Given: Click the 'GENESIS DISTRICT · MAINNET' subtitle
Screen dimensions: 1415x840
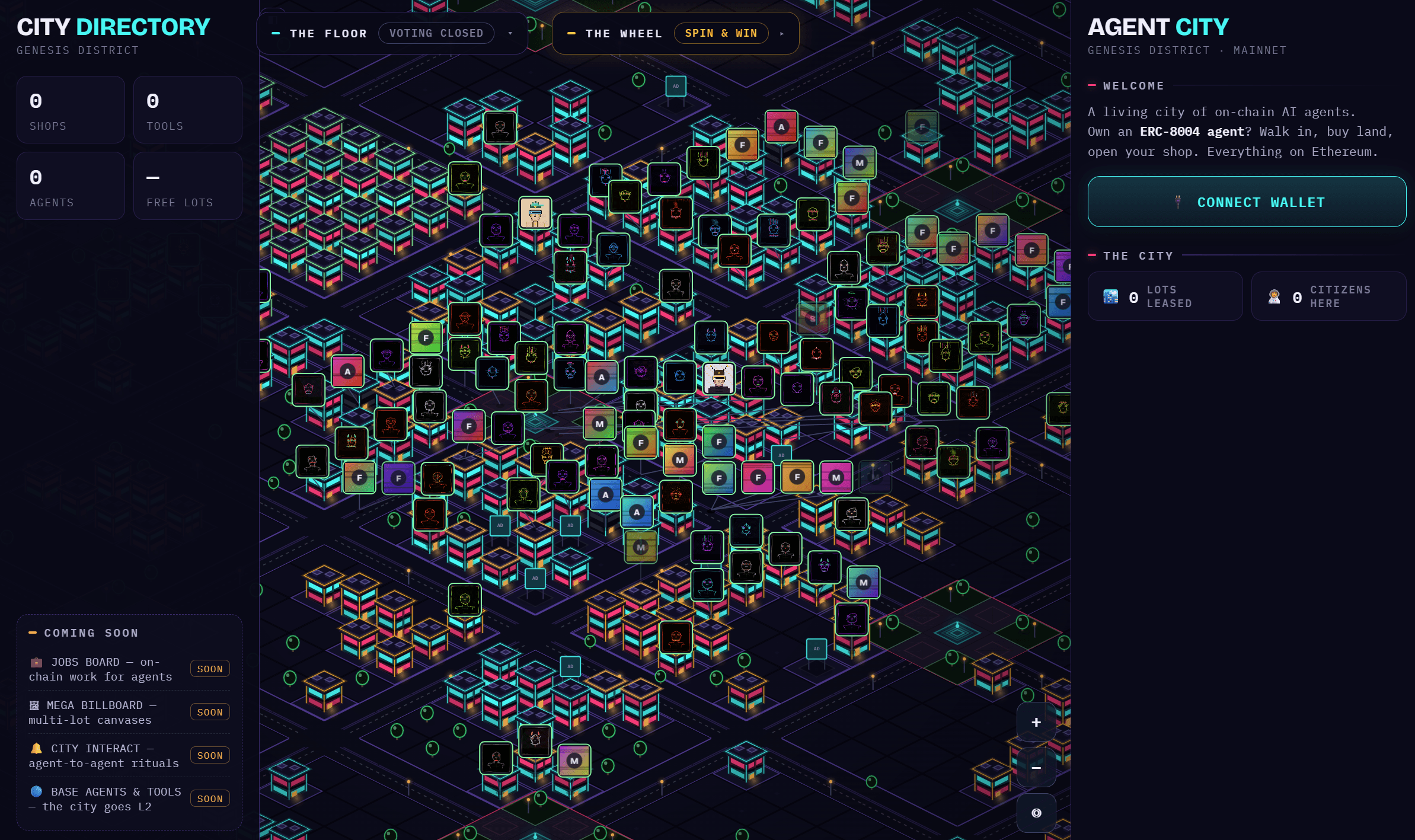Looking at the screenshot, I should (1187, 50).
